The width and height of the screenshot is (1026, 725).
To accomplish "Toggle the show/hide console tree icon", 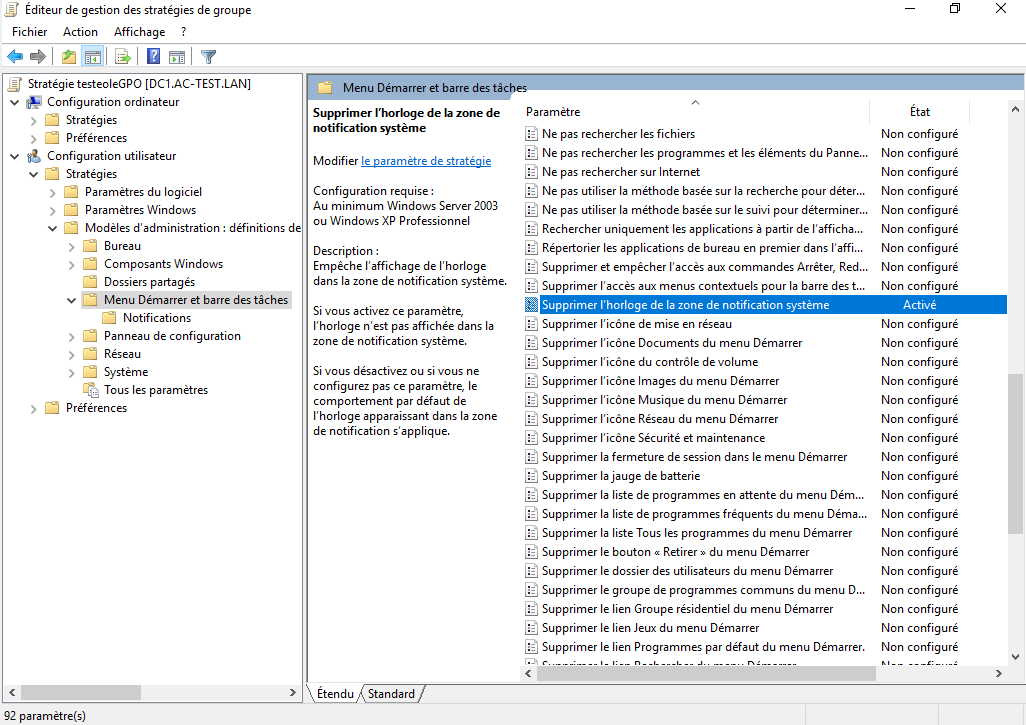I will [x=92, y=57].
